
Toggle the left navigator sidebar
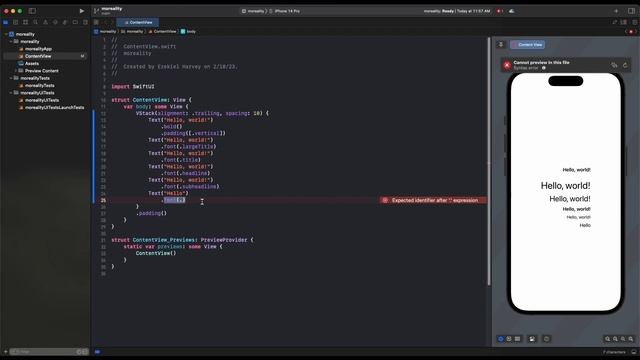32,11
